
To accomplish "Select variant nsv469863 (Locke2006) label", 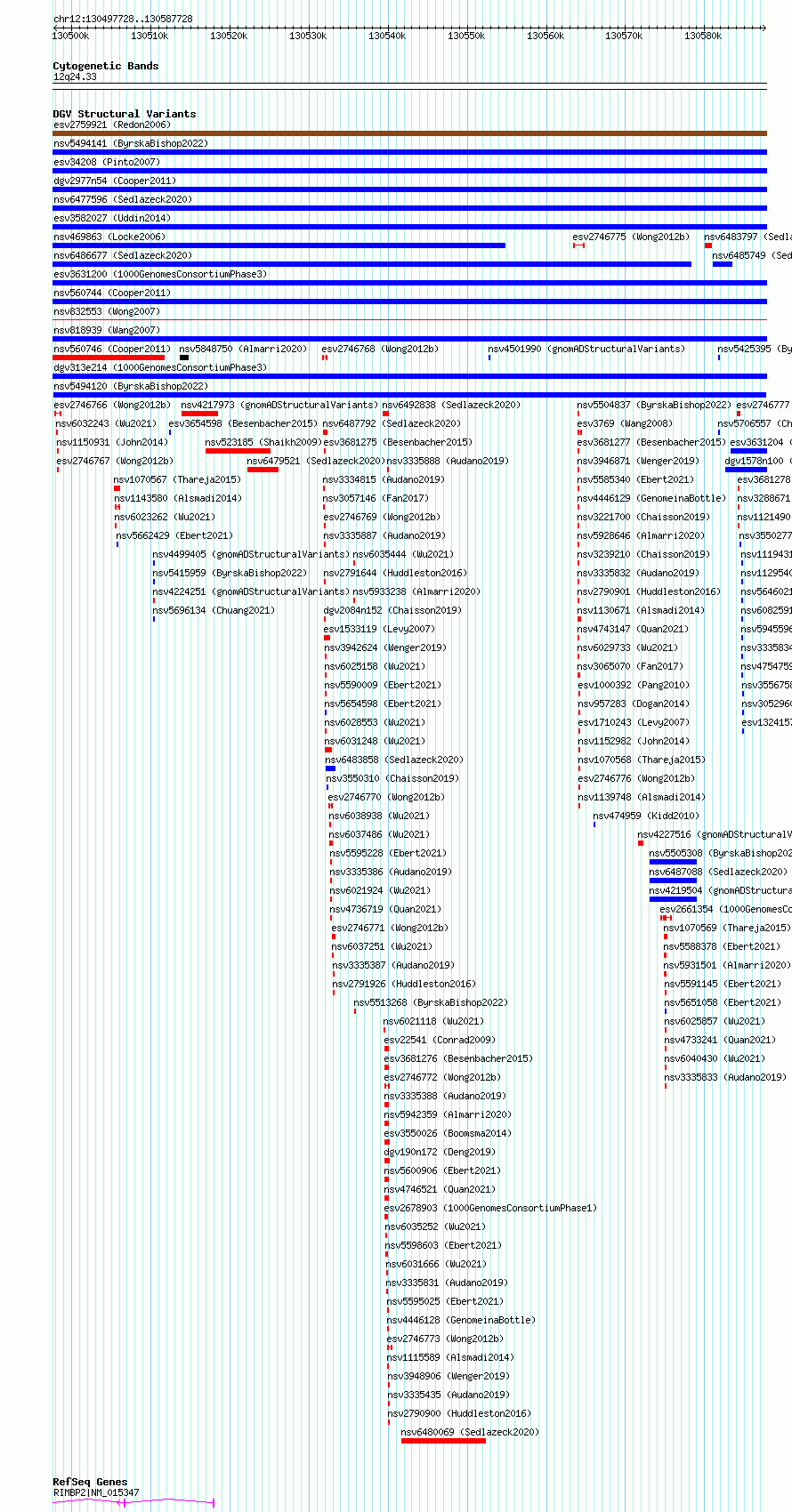I will tap(109, 237).
